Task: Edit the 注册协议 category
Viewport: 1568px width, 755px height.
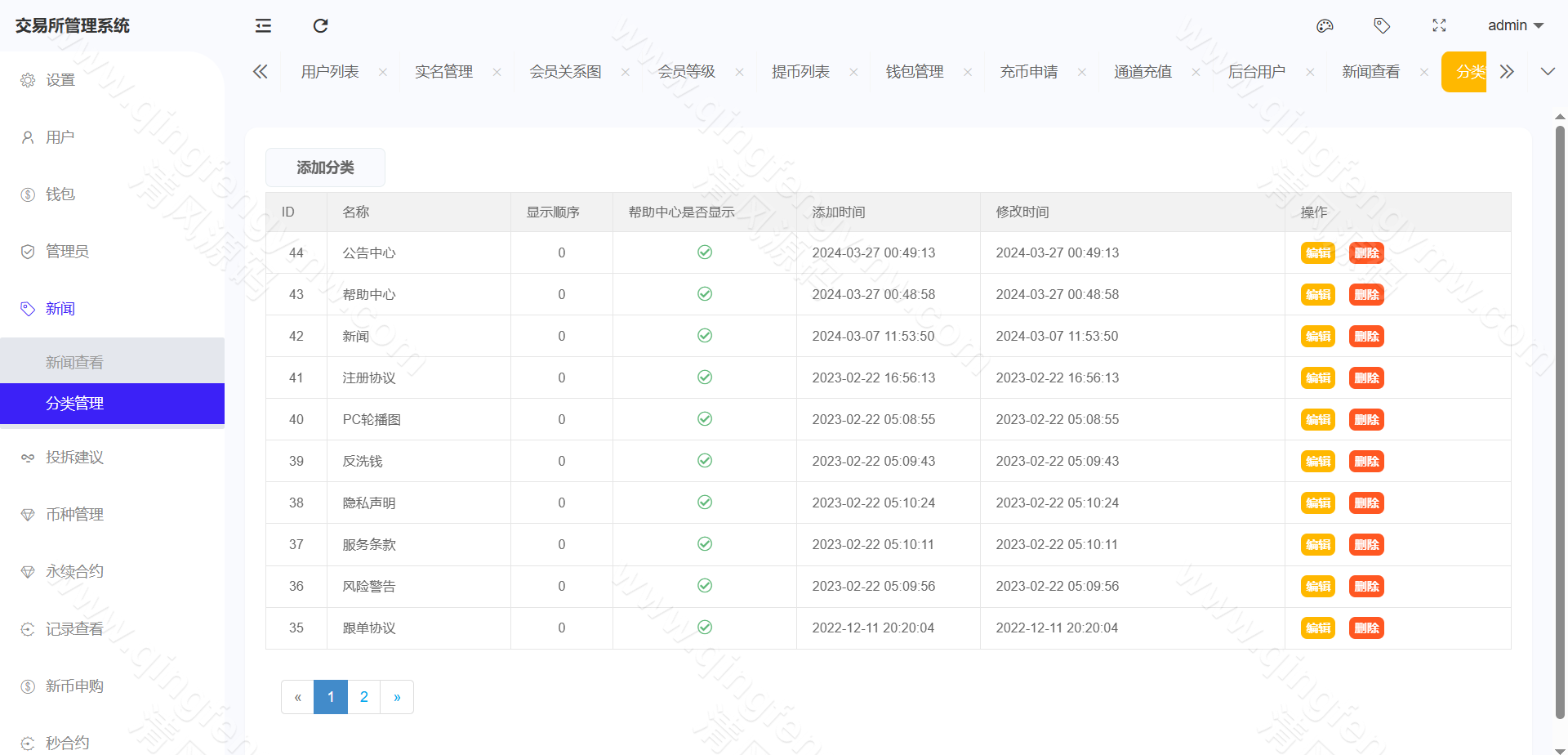Action: [1317, 377]
